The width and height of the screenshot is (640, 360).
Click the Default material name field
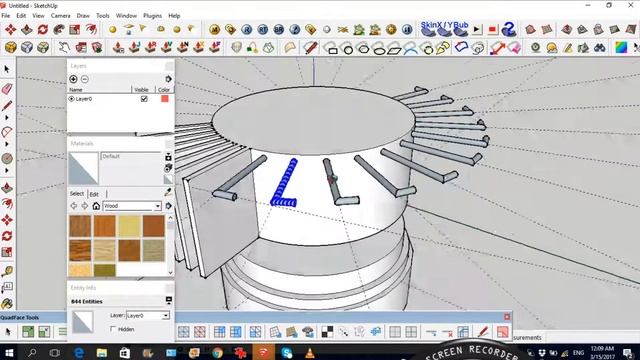pos(131,156)
